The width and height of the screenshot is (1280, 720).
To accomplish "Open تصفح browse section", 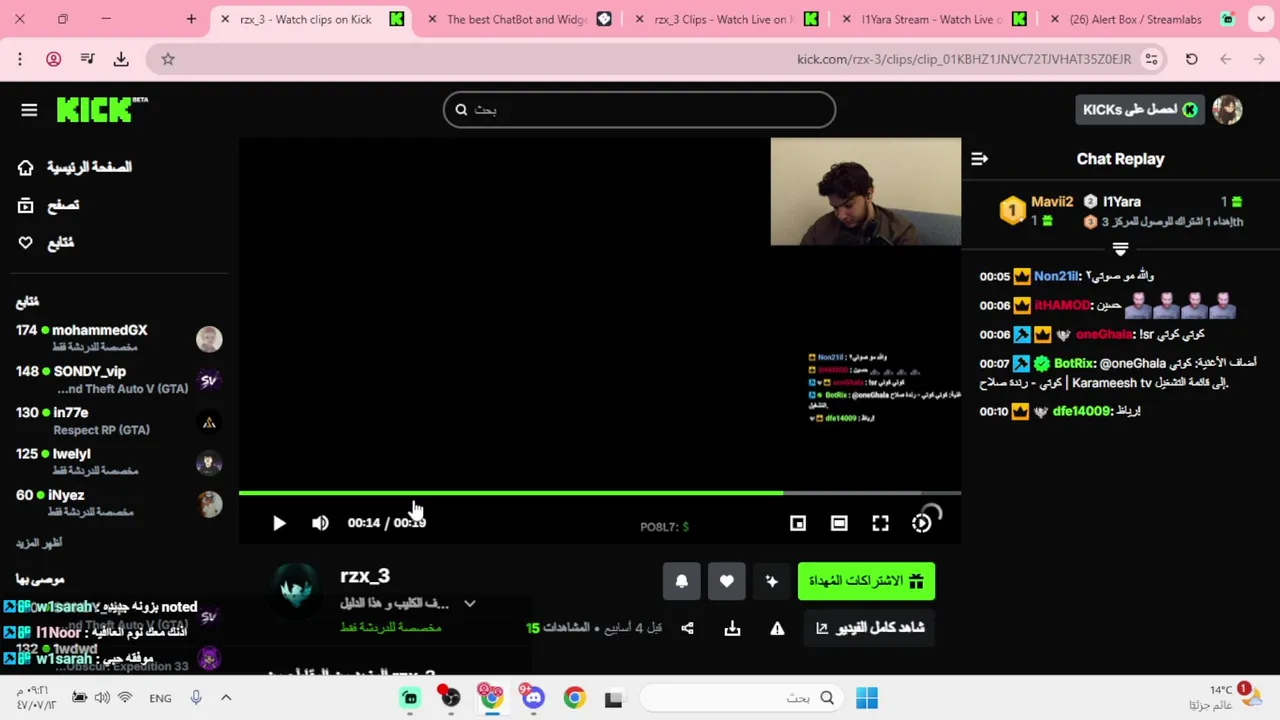I will pyautogui.click(x=49, y=205).
